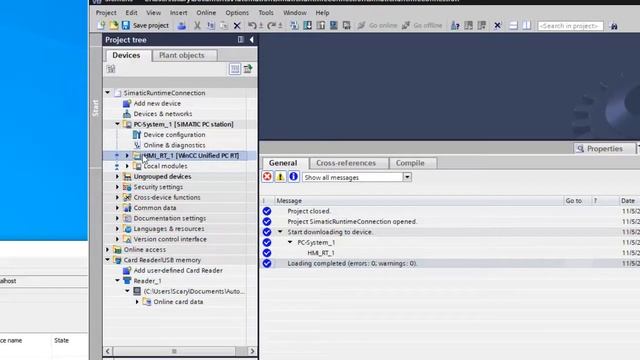Select Add user-defined Card Reader
This screenshot has height=360, width=640.
(x=178, y=271)
